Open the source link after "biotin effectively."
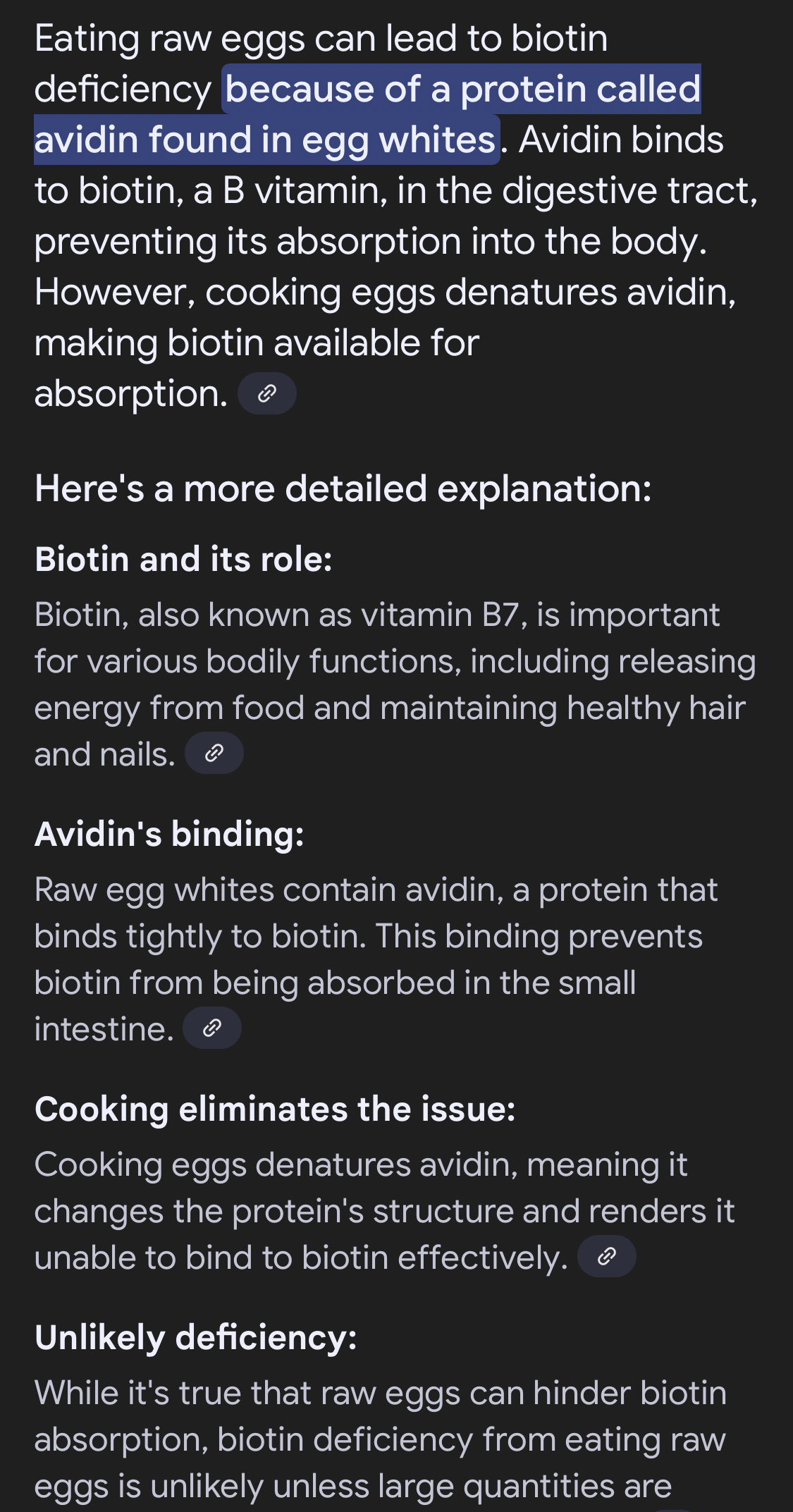 (607, 1256)
